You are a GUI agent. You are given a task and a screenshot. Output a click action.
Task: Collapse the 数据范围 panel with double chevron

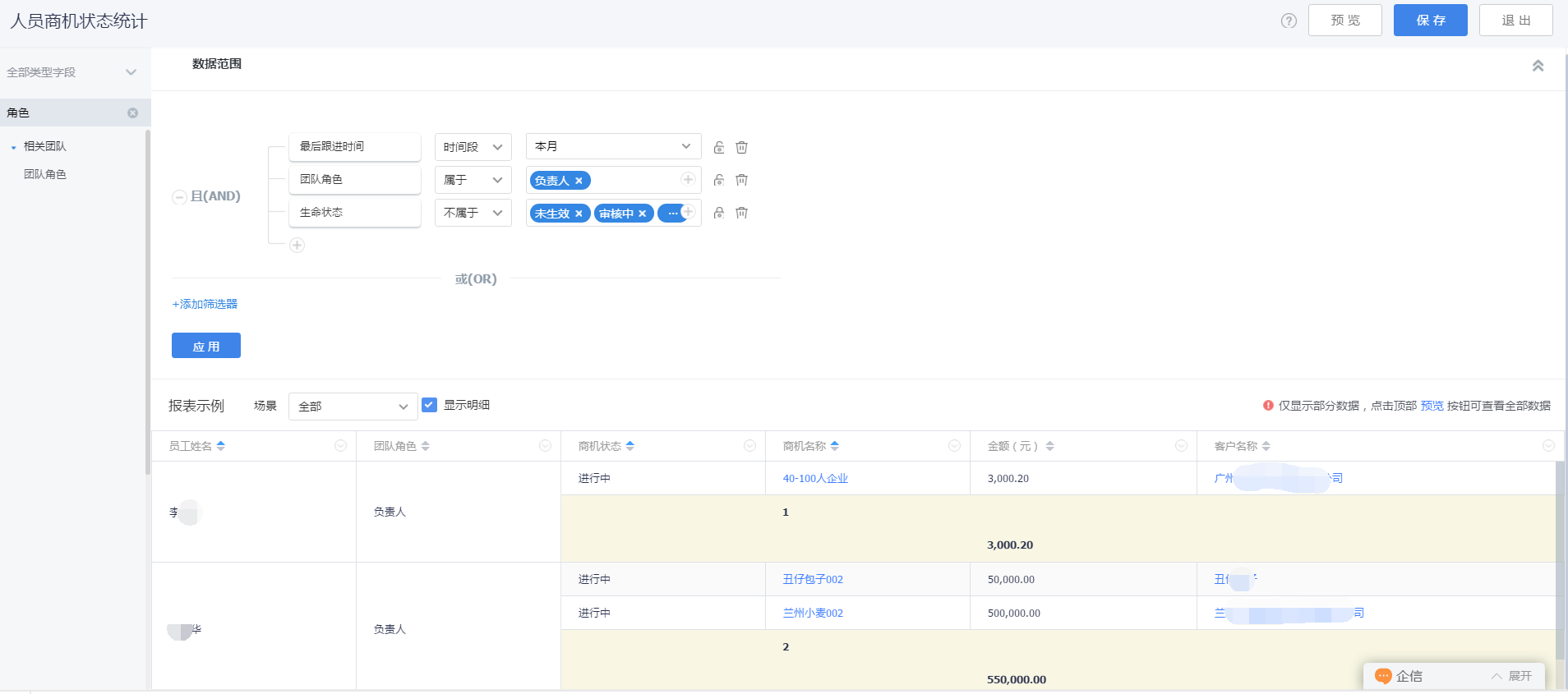(x=1538, y=66)
